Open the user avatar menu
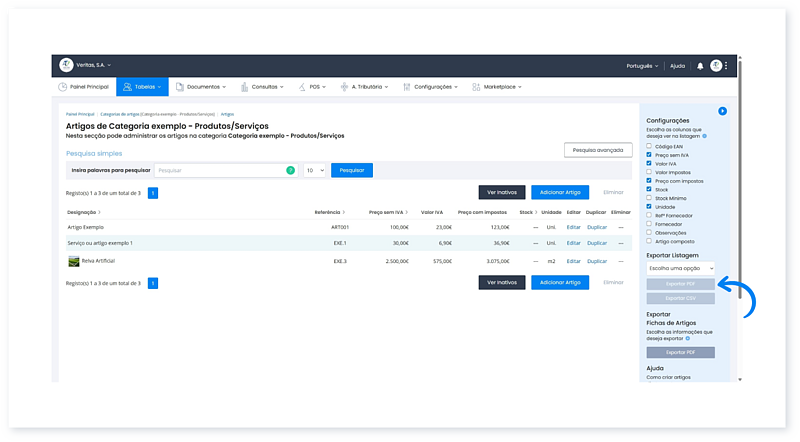This screenshot has height=442, width=800. (x=716, y=66)
